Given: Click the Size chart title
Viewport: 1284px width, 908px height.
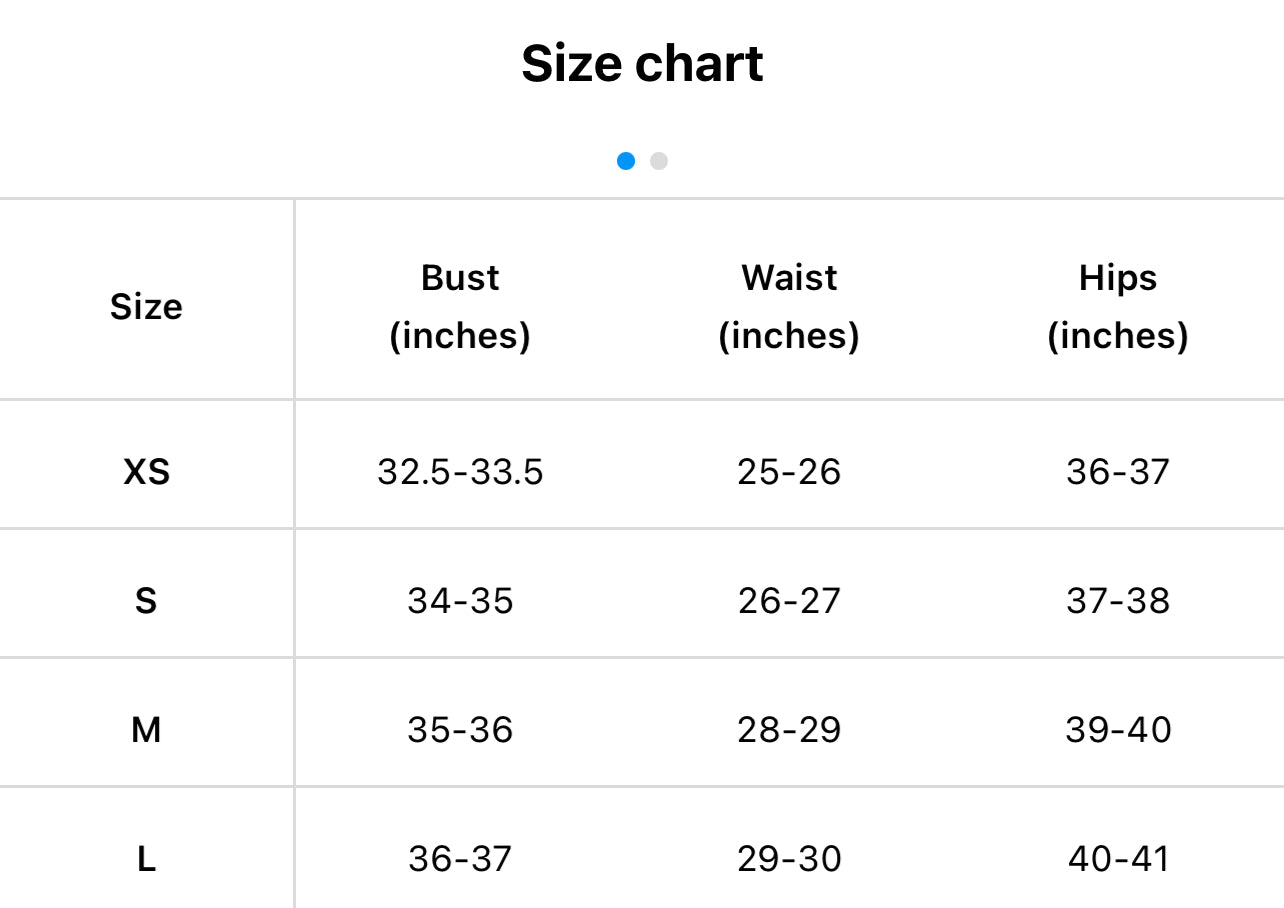Looking at the screenshot, I should click(642, 64).
